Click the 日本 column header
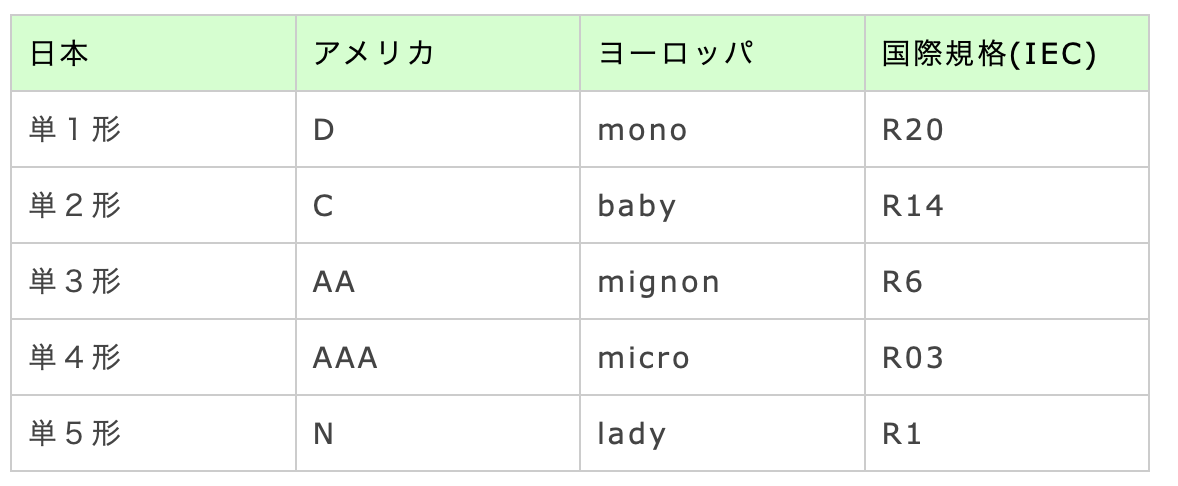 [60, 54]
